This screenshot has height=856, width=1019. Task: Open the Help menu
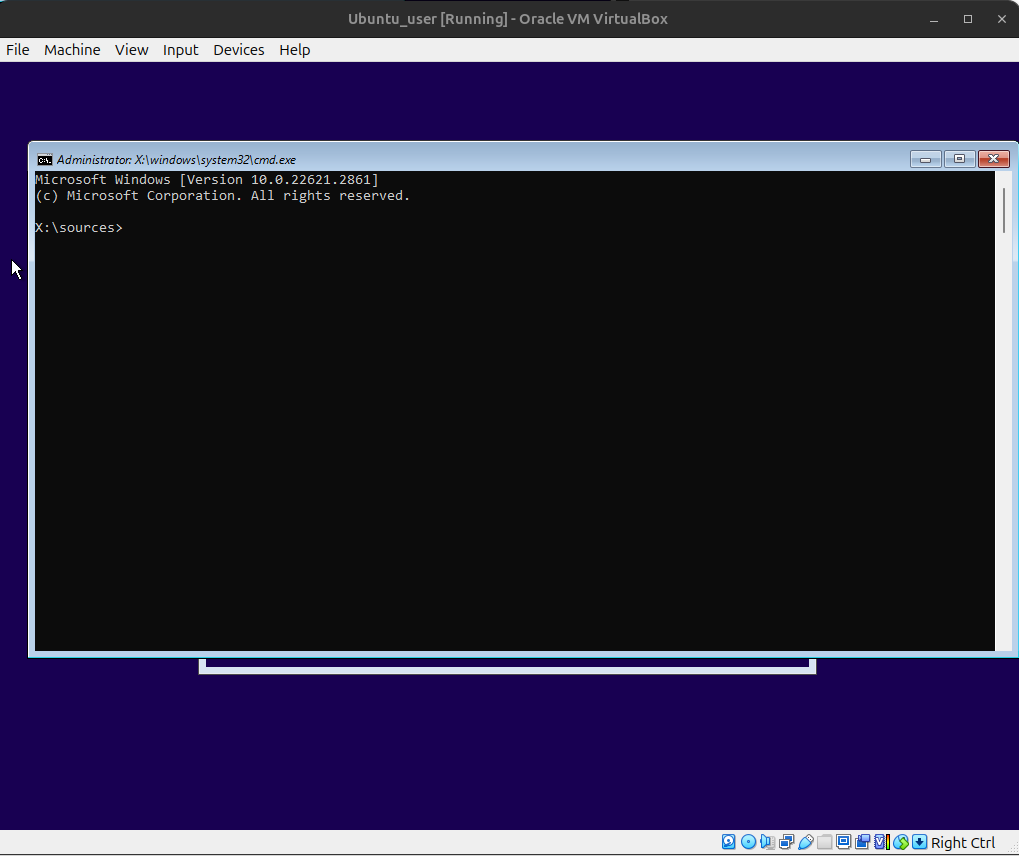coord(294,50)
